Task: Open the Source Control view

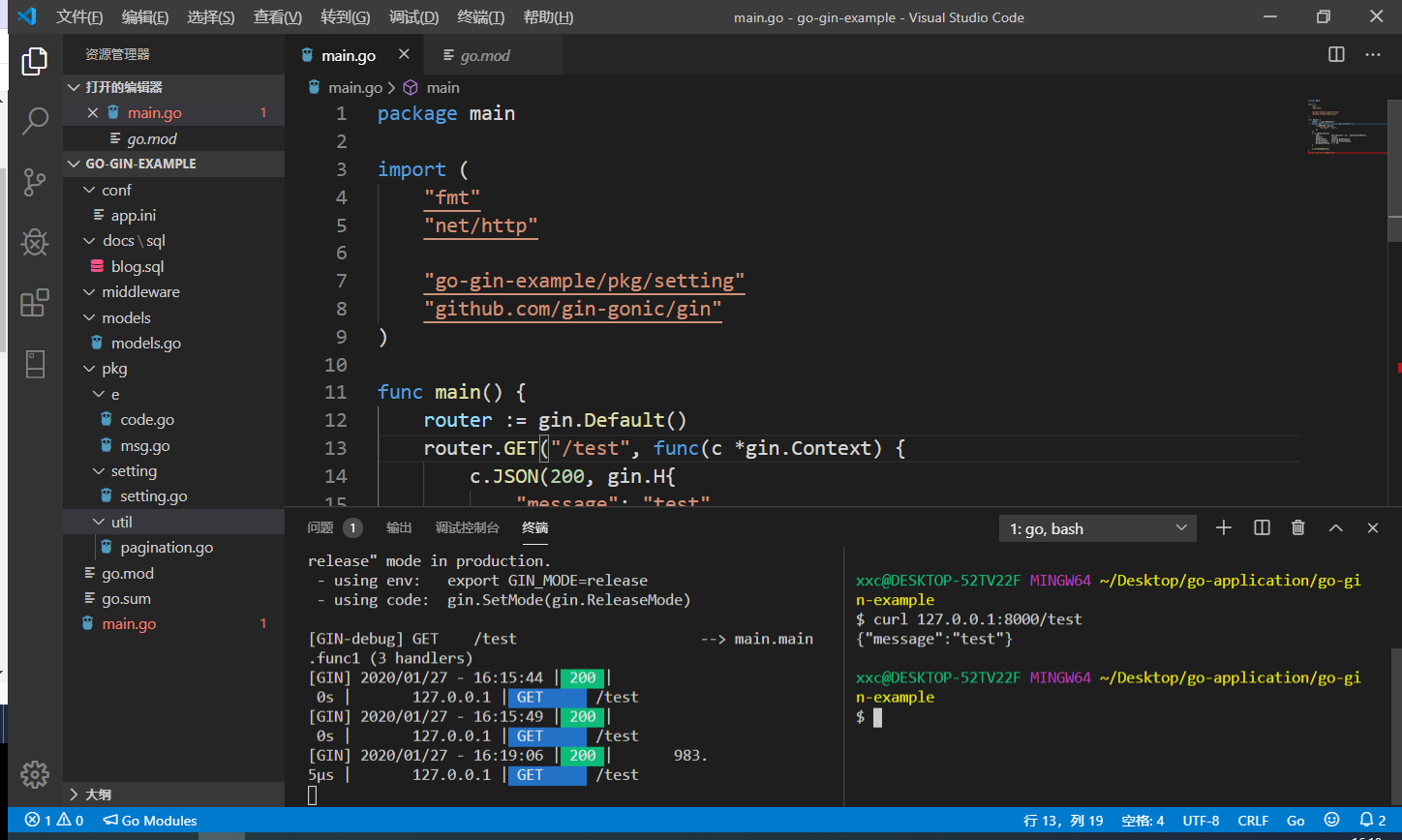Action: (x=35, y=182)
